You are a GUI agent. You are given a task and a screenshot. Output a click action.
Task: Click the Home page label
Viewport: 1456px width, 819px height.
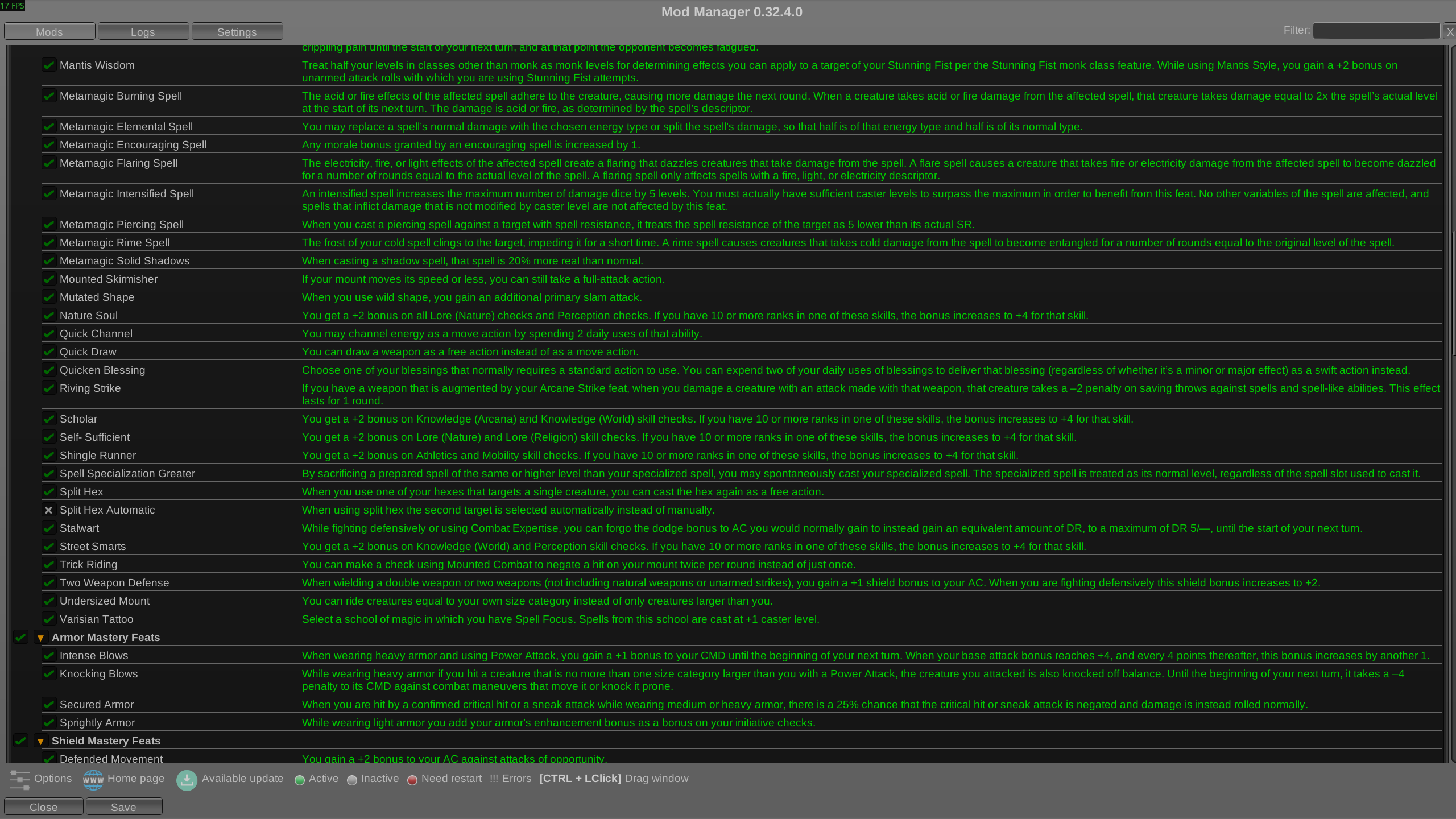coord(136,779)
